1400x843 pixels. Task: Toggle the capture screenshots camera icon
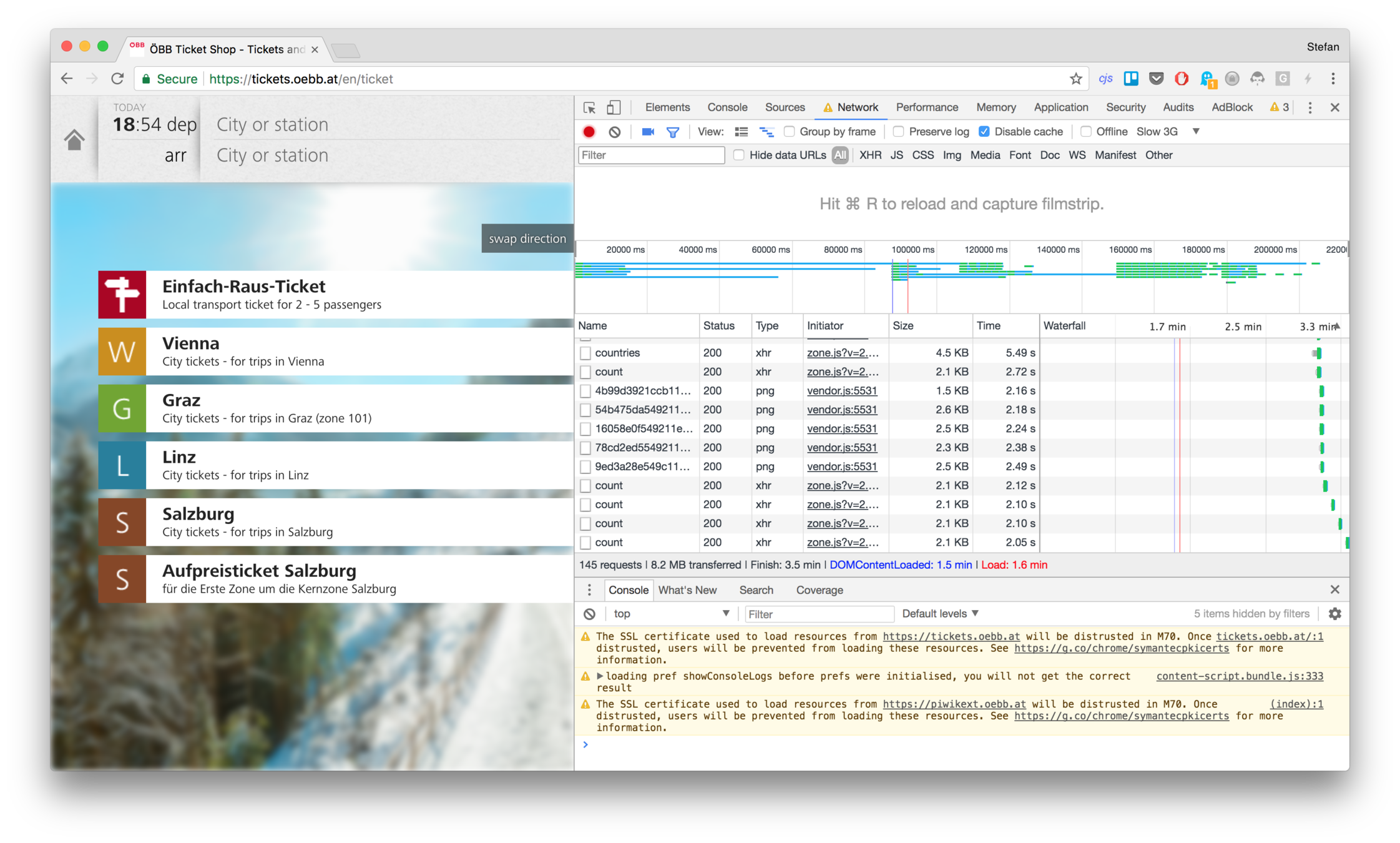(x=647, y=132)
